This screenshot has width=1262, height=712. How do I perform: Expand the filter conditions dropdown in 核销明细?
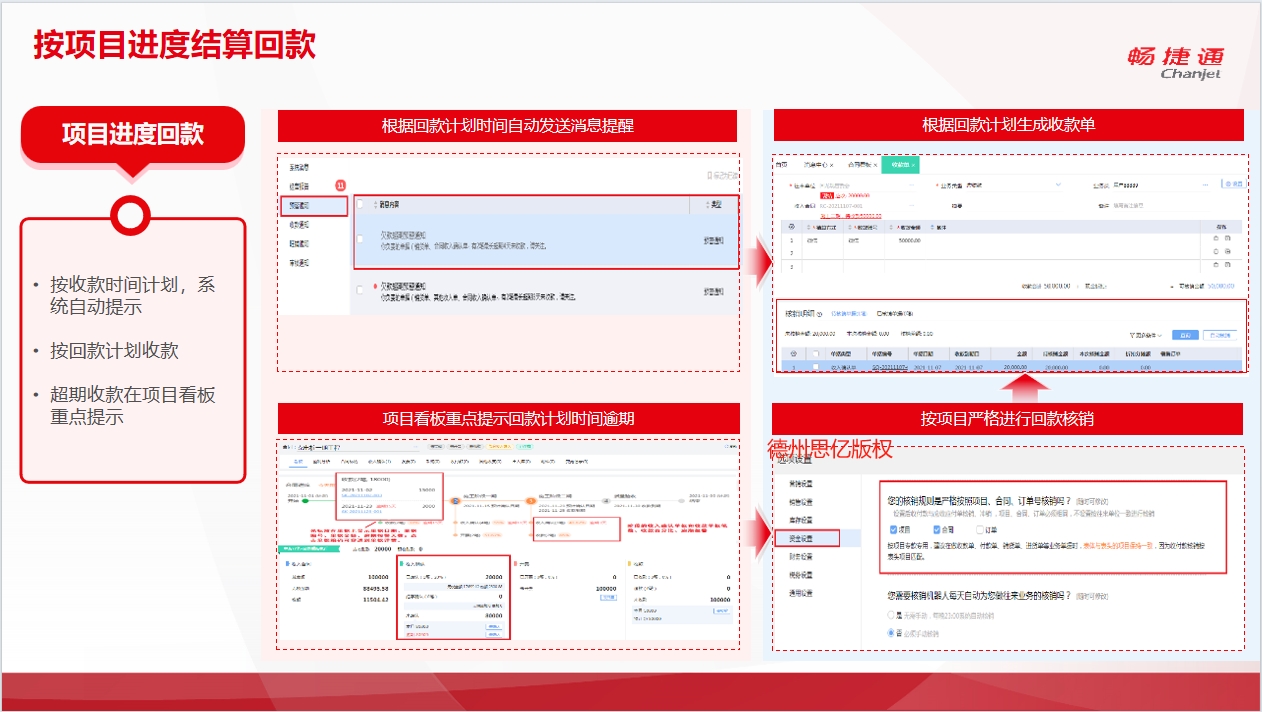click(1145, 335)
